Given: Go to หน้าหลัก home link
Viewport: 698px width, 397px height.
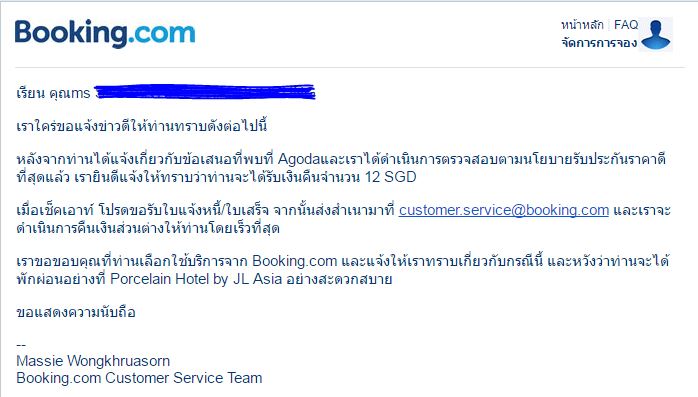Looking at the screenshot, I should [582, 25].
